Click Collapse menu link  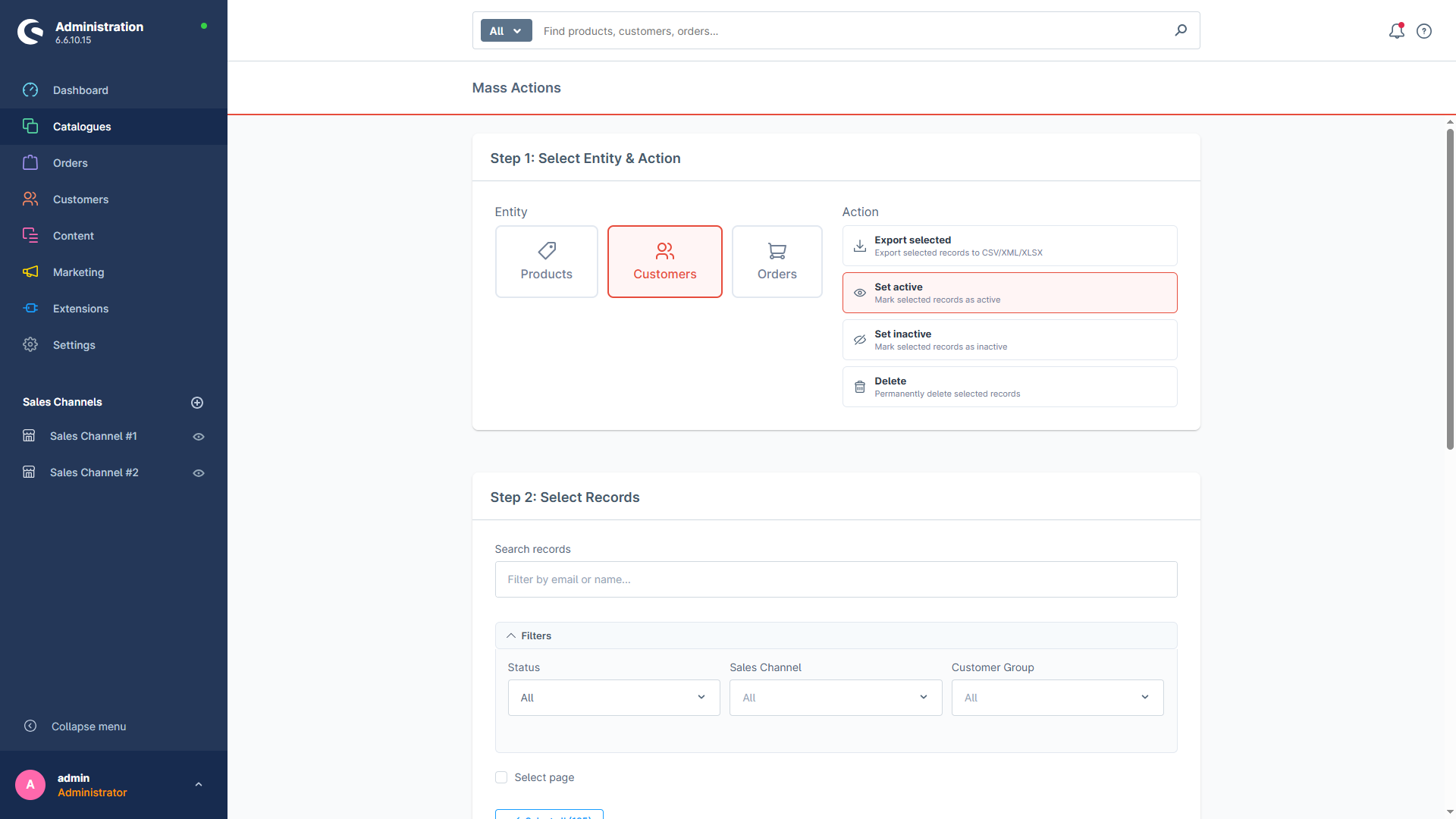tap(89, 726)
